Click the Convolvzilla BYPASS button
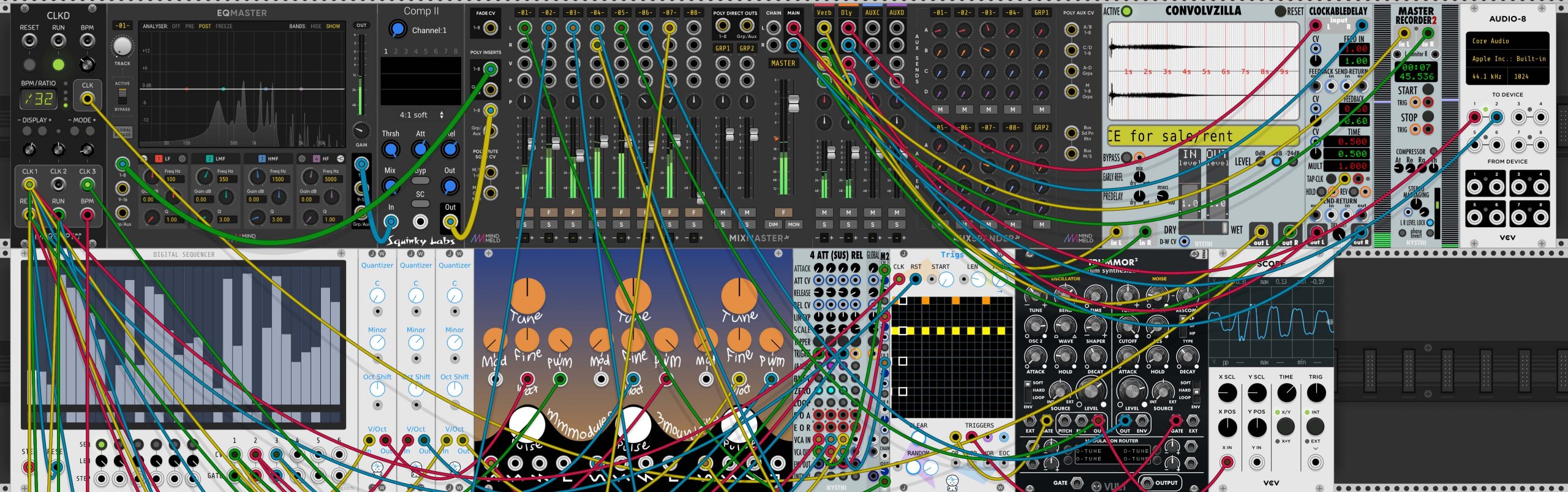1568x492 pixels. [x=1126, y=157]
